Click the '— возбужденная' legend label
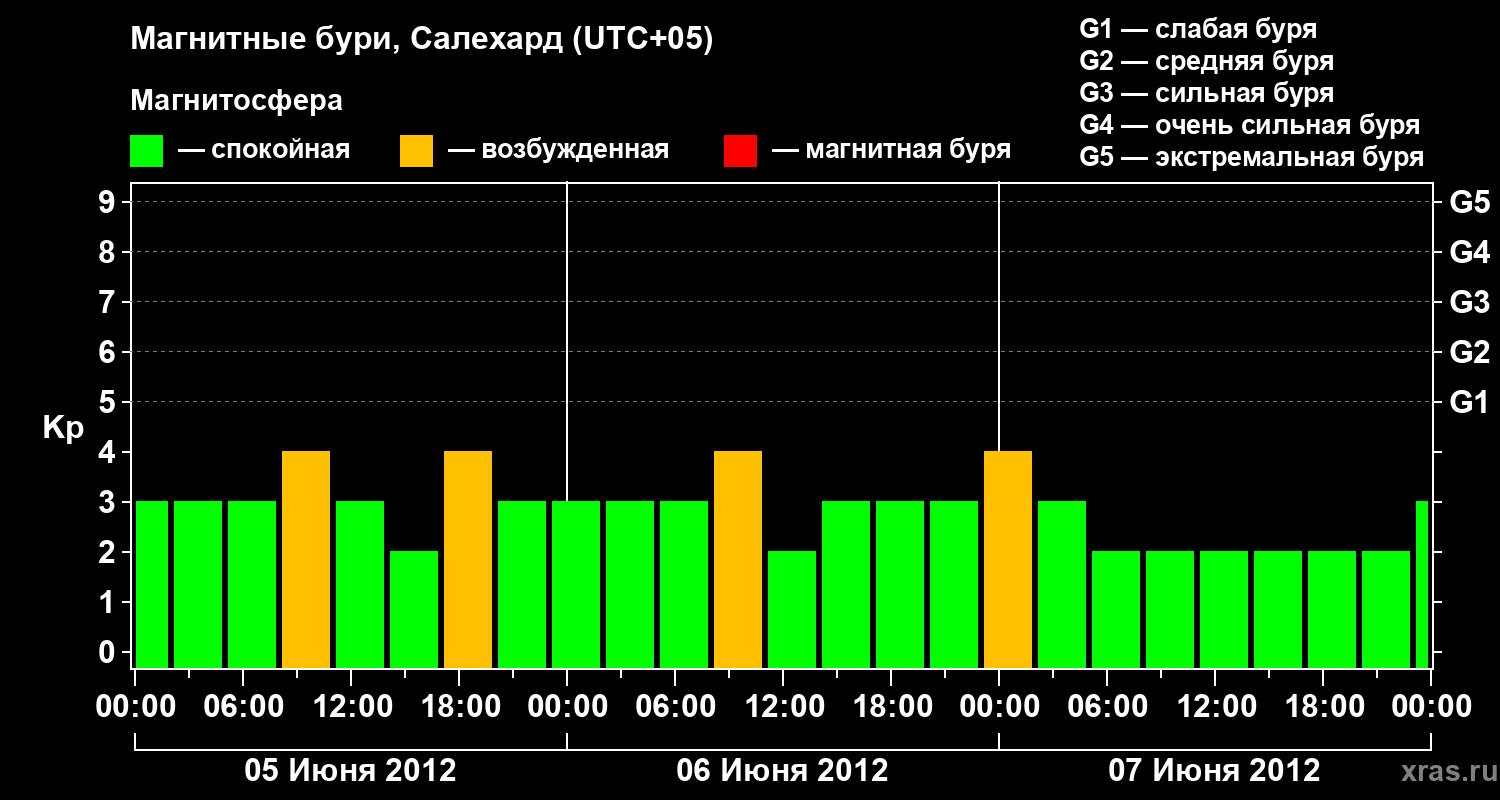 [x=558, y=150]
